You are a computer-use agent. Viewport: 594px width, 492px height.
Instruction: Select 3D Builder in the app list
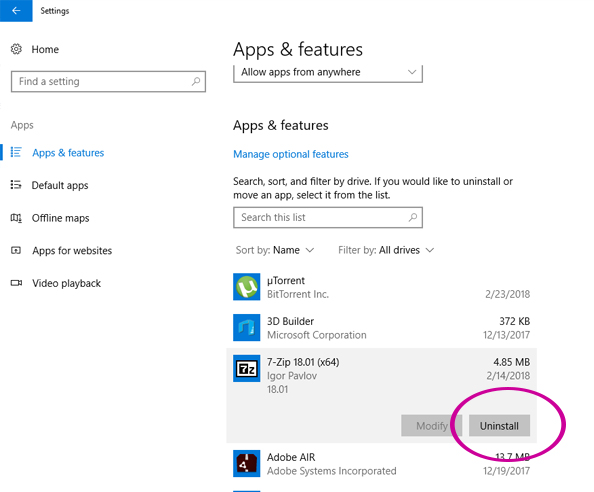(x=381, y=328)
